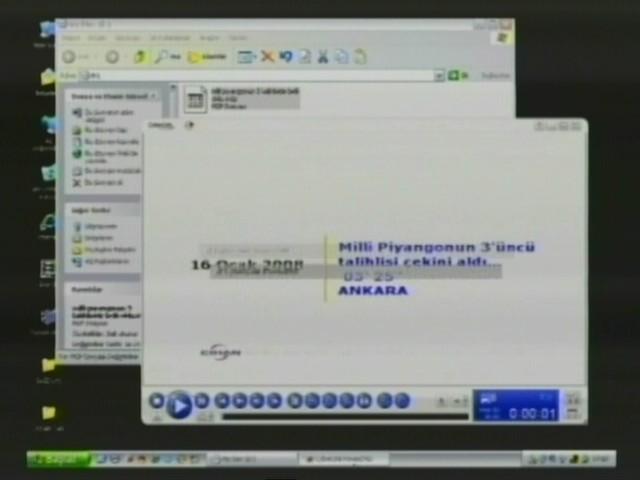Collapse the Dosya ve Klasör Görevleri panel

153,96
